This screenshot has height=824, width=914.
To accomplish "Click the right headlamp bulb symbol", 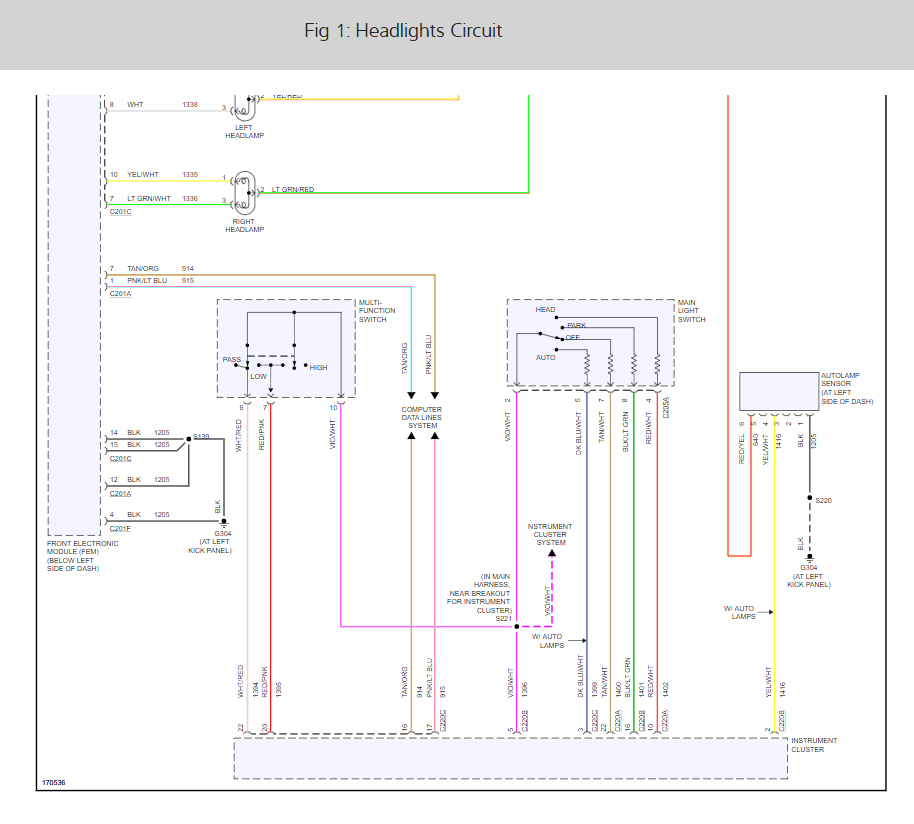I will pos(243,195).
